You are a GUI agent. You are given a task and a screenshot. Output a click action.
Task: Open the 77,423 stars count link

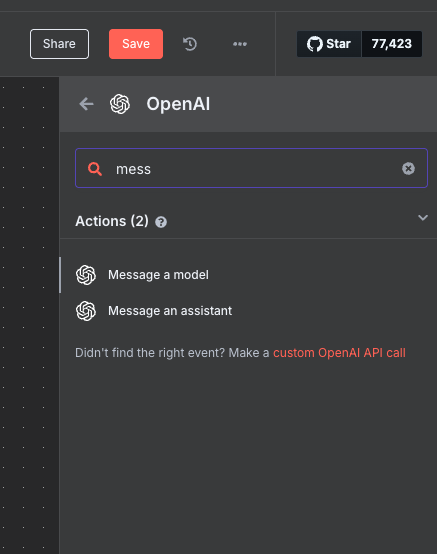coord(391,44)
